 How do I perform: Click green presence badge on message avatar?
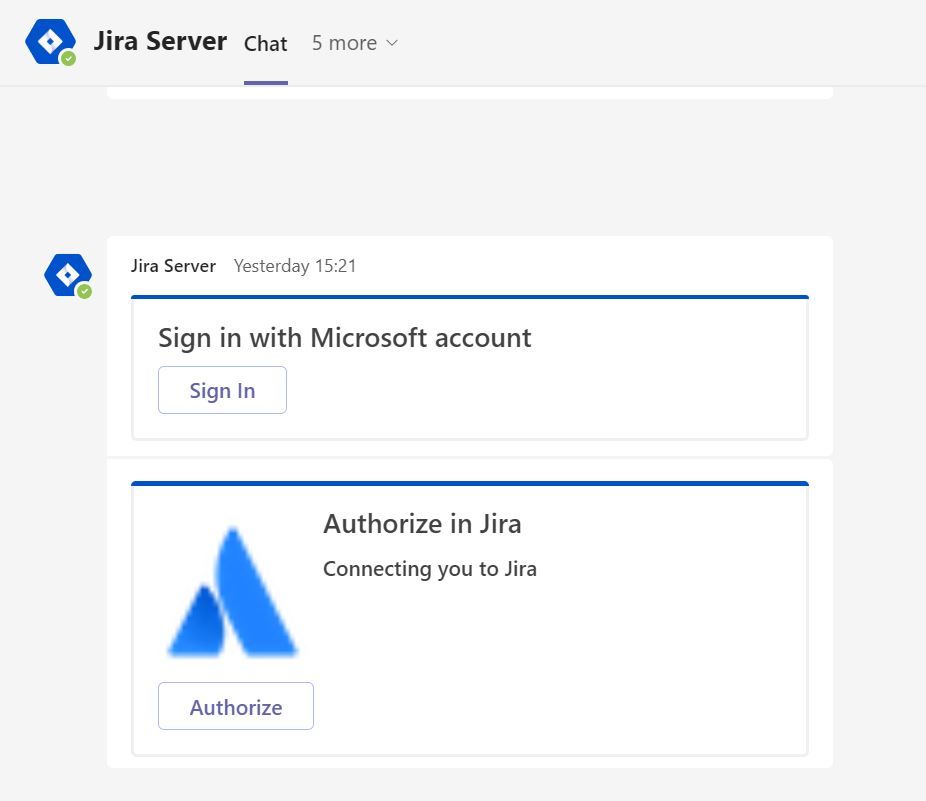(85, 291)
